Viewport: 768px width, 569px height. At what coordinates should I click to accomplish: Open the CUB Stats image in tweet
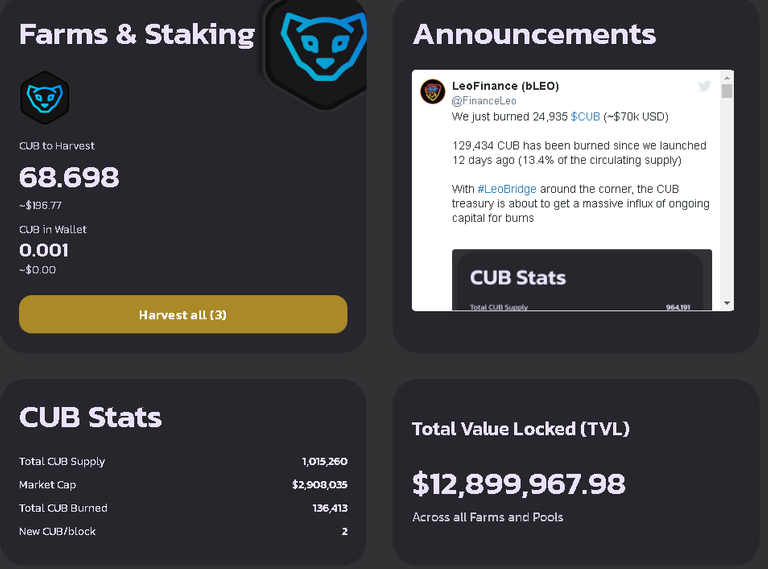(x=582, y=280)
